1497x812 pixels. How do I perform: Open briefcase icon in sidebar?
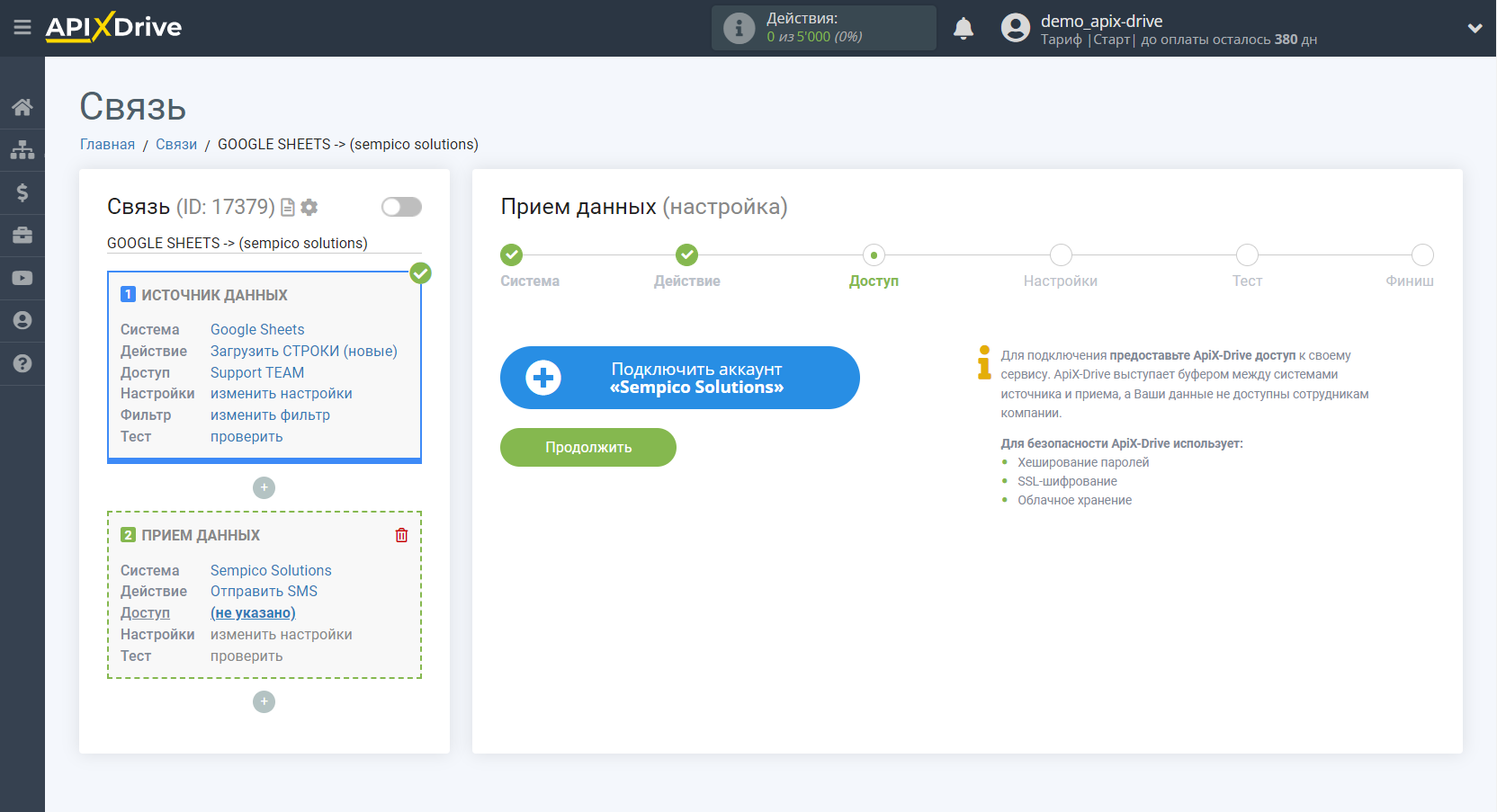22,235
